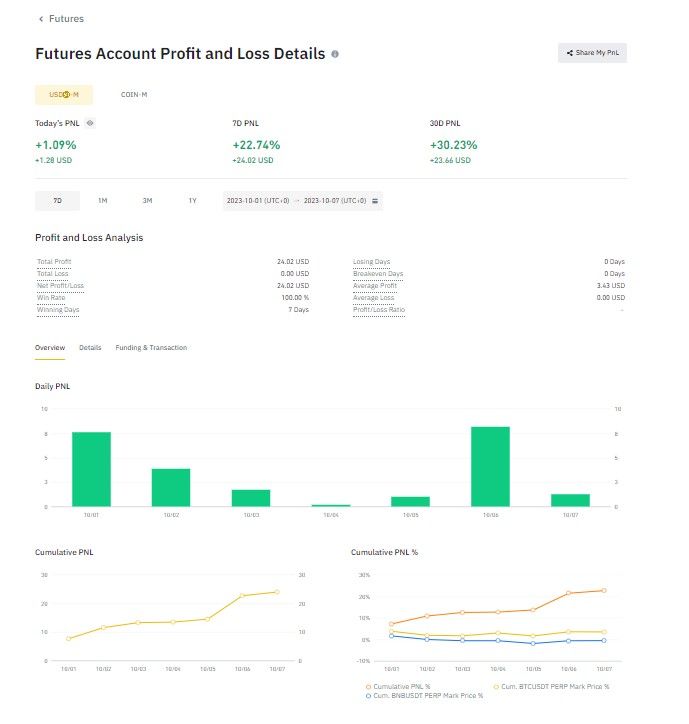Image resolution: width=689 pixels, height=724 pixels.
Task: Switch to the COIN-M tab
Action: (134, 95)
